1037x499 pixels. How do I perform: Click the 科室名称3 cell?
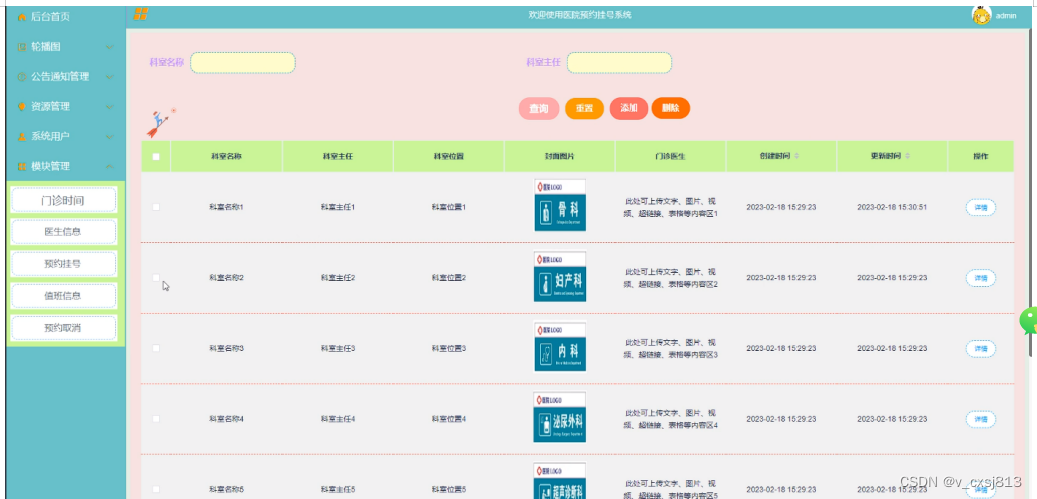point(227,348)
